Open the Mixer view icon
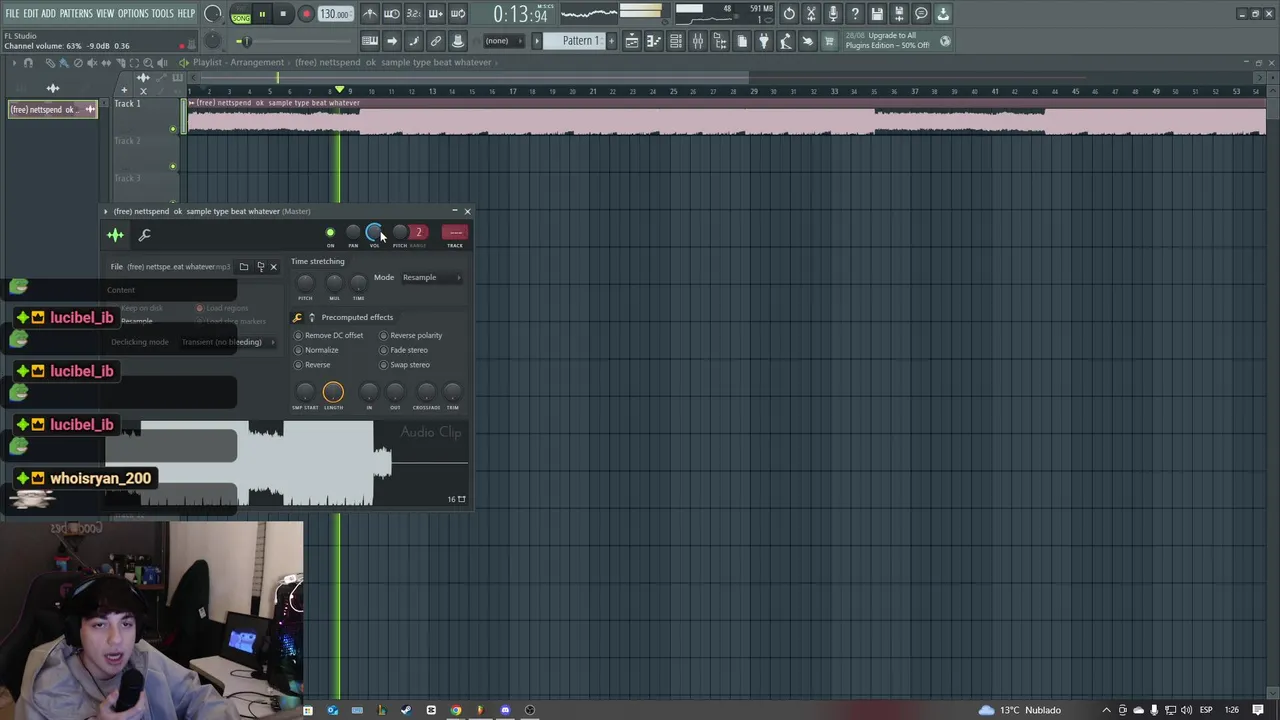The height and width of the screenshot is (720, 1280). [x=698, y=41]
